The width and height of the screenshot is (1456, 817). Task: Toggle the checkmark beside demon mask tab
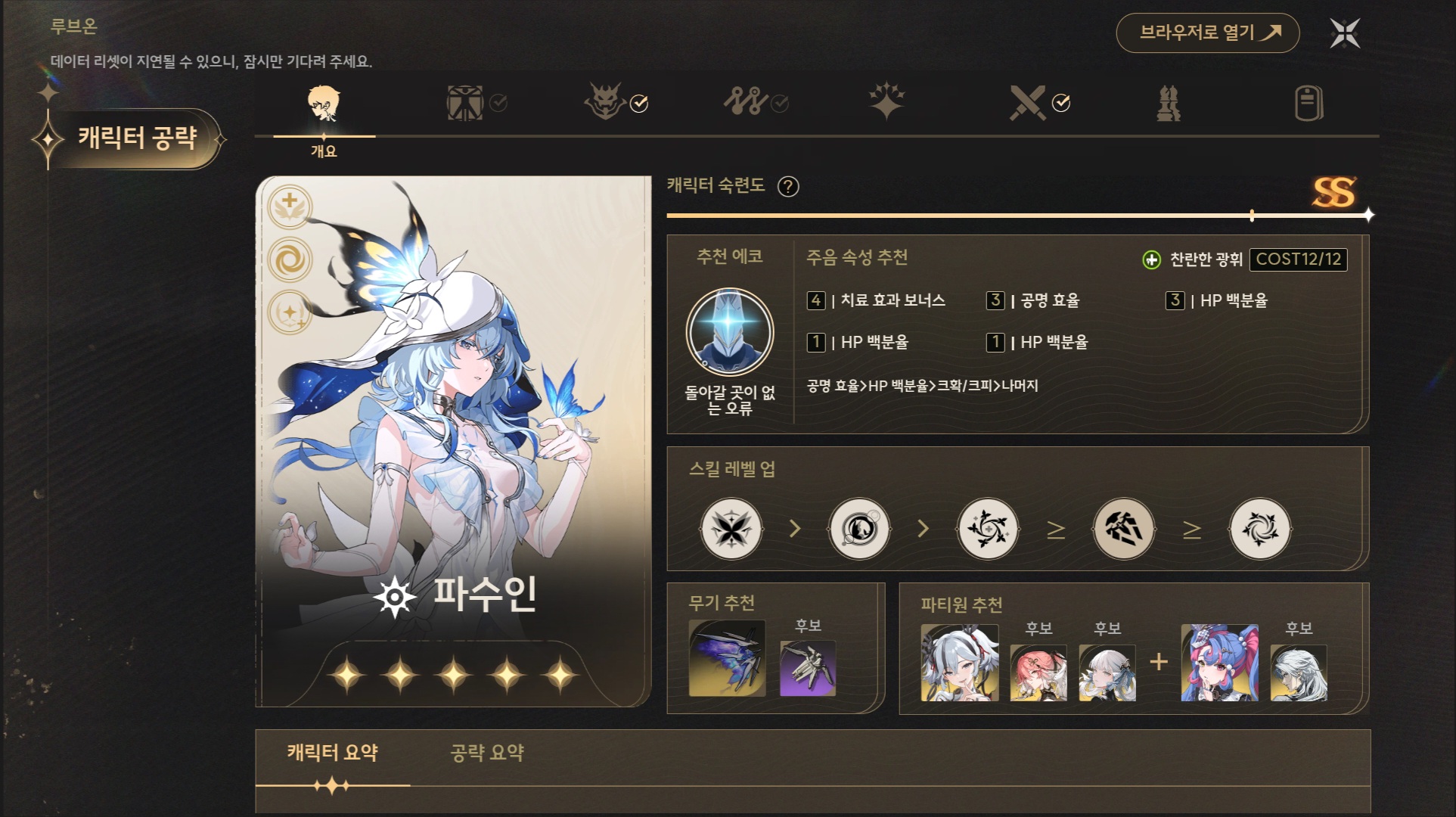(x=639, y=104)
